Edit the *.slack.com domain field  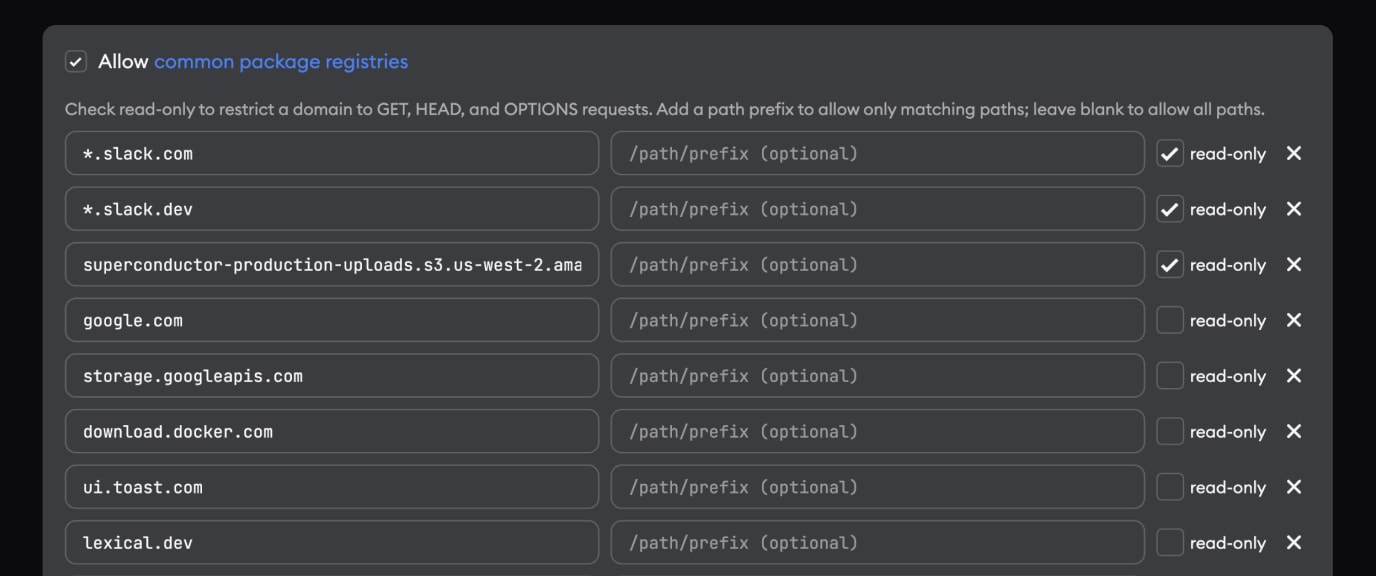pyautogui.click(x=332, y=153)
